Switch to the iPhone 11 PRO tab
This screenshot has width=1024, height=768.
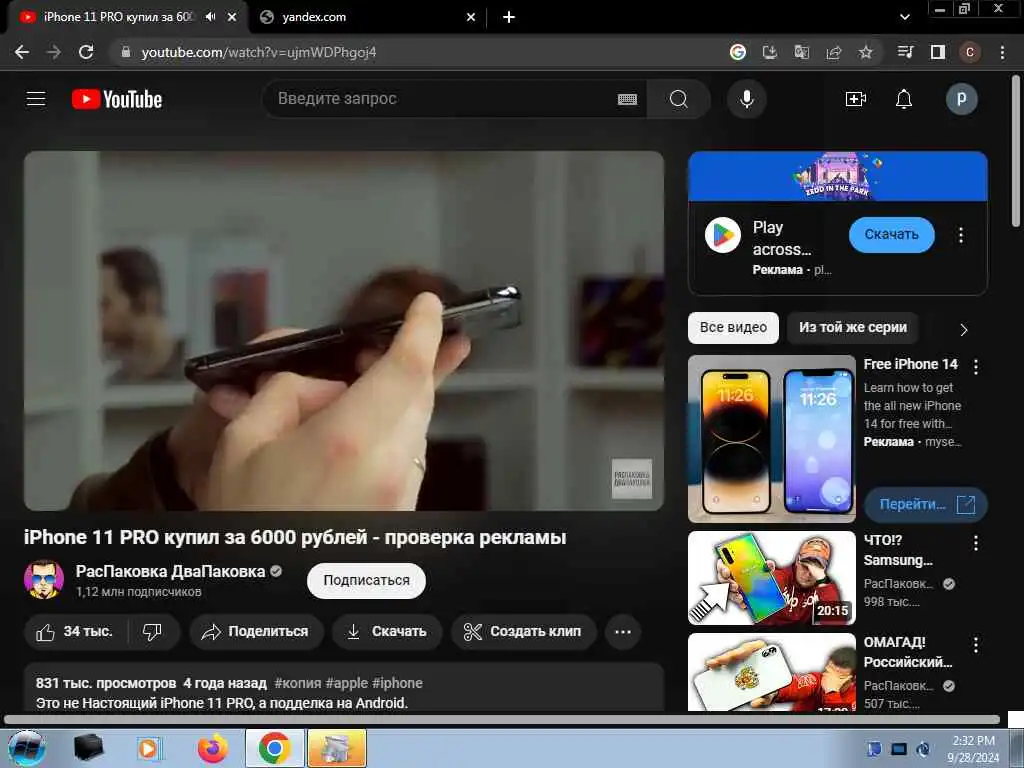click(x=118, y=17)
